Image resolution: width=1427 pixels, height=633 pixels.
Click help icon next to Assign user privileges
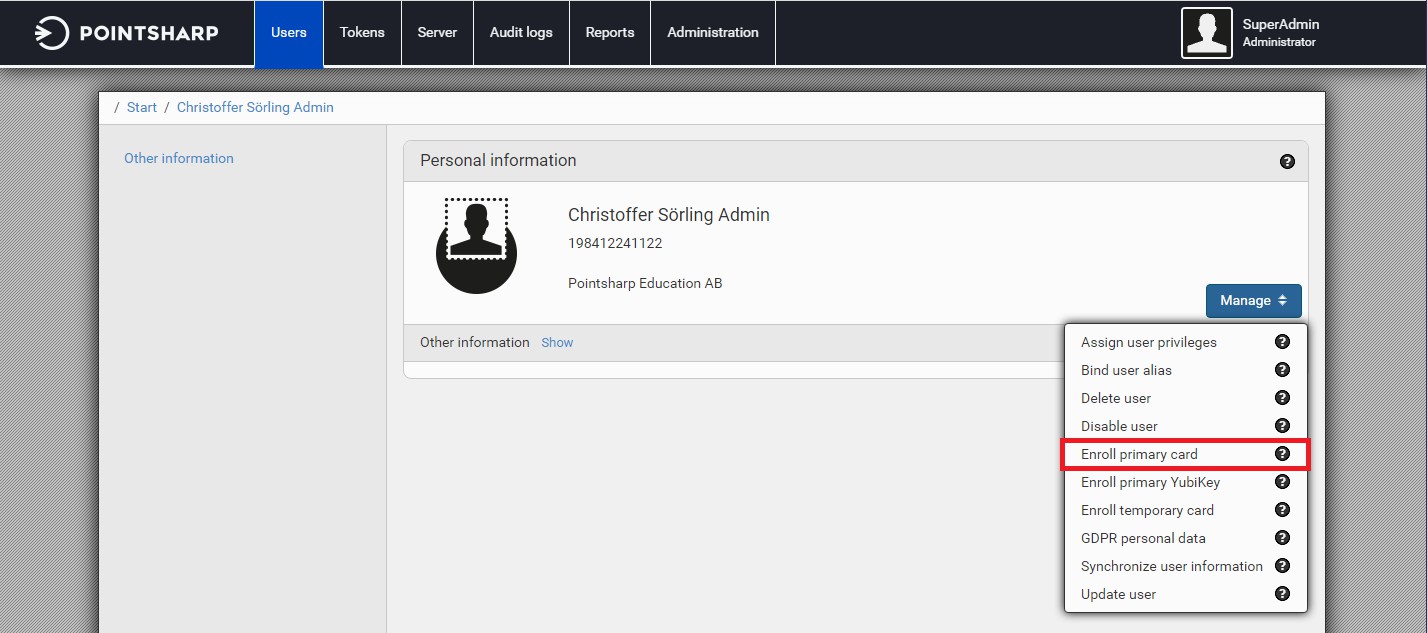[1282, 342]
